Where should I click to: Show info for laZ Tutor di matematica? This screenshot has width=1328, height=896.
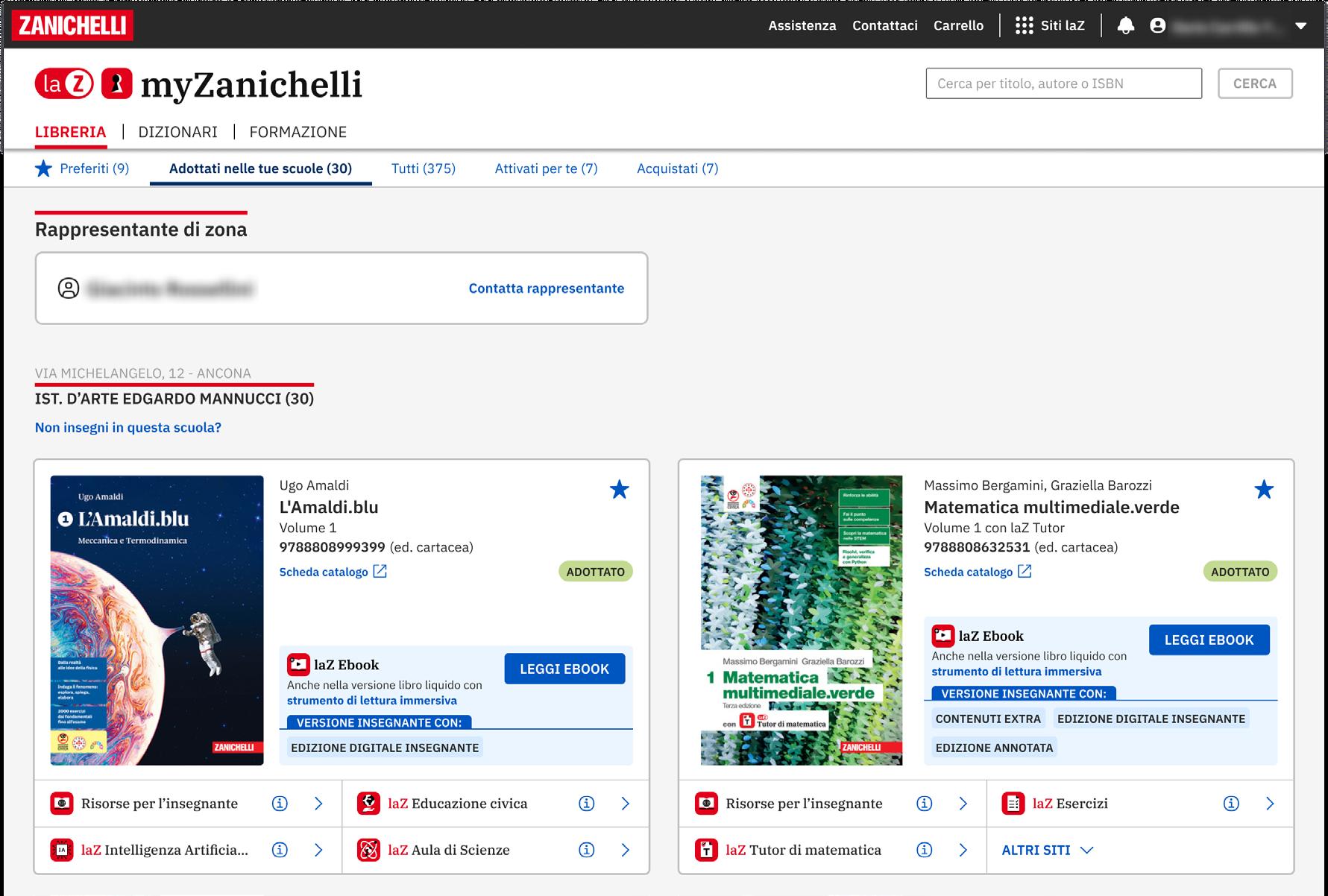(924, 850)
